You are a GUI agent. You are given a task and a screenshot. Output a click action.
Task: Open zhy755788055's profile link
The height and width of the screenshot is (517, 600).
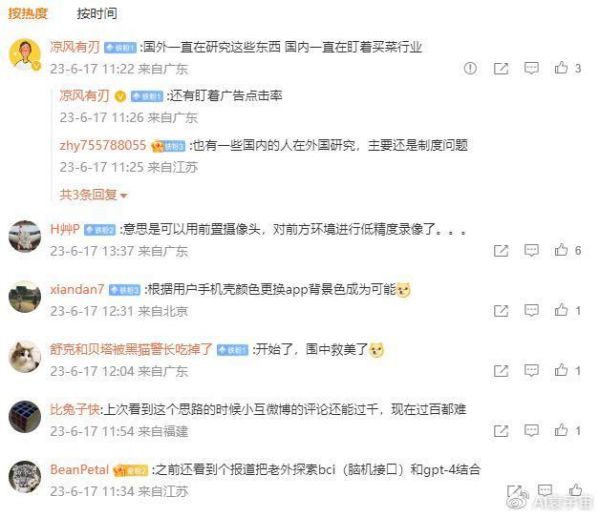coord(103,145)
